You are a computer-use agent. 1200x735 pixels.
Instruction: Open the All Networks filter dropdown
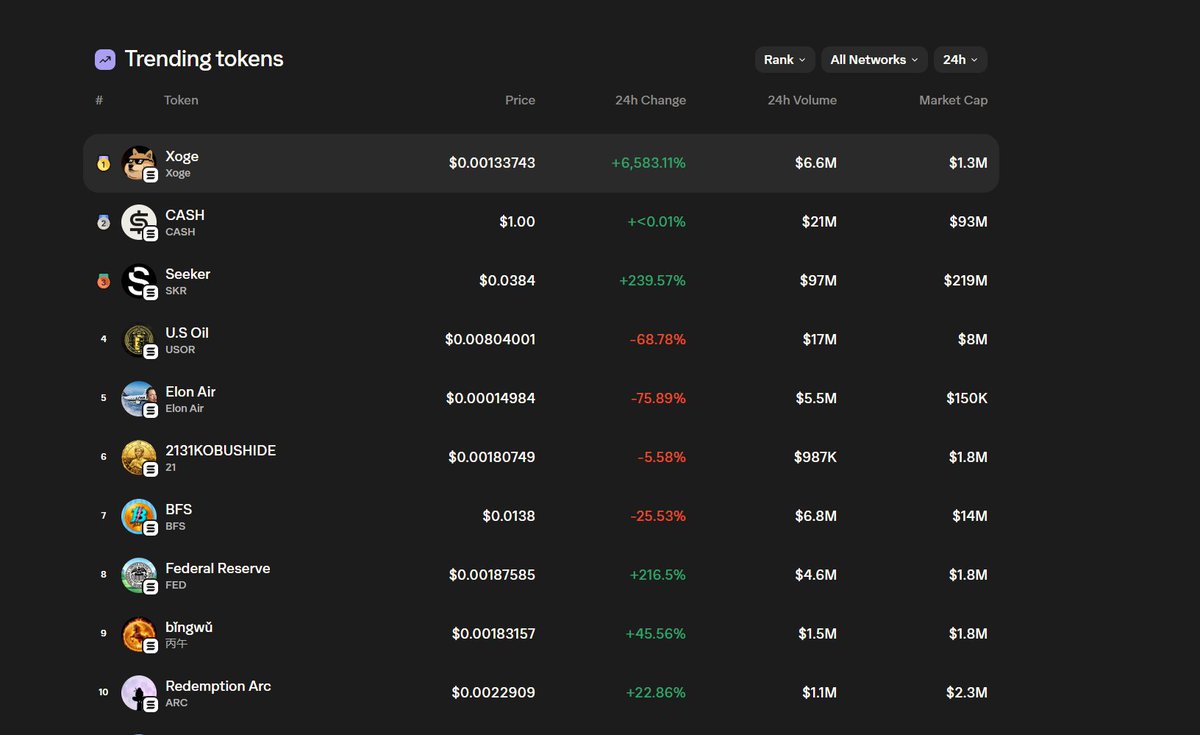point(874,60)
